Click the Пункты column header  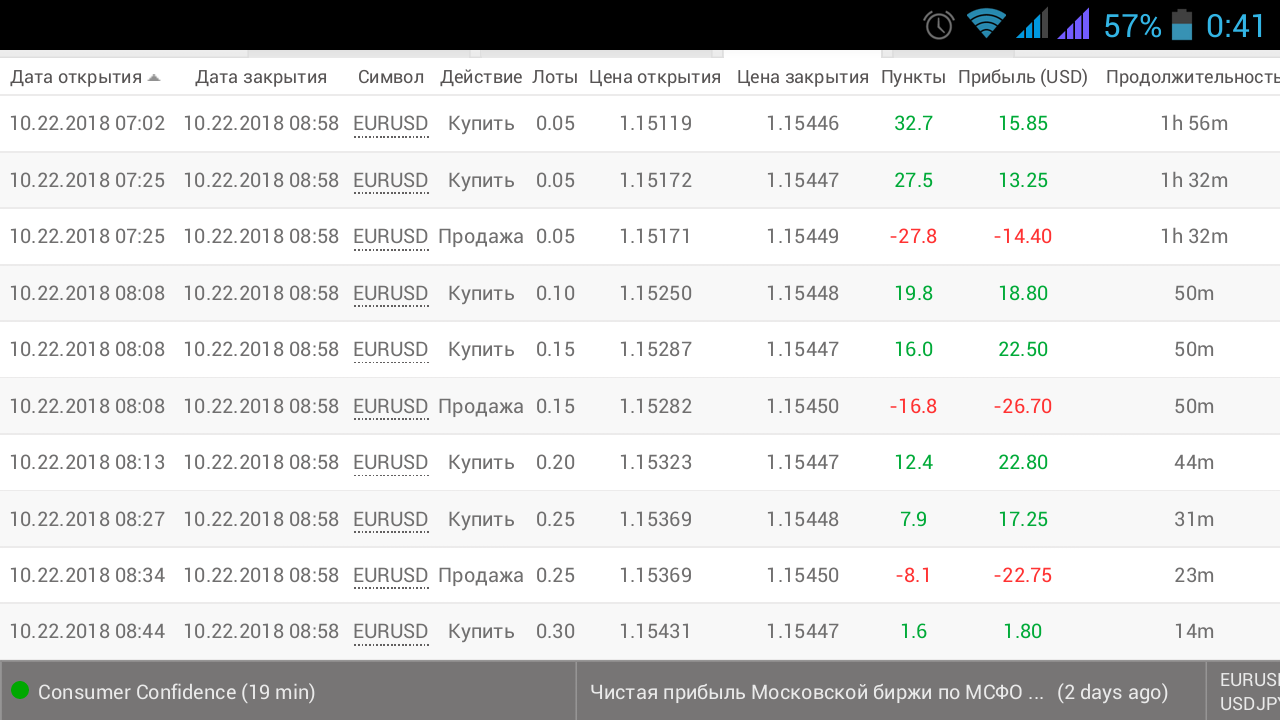[x=913, y=77]
